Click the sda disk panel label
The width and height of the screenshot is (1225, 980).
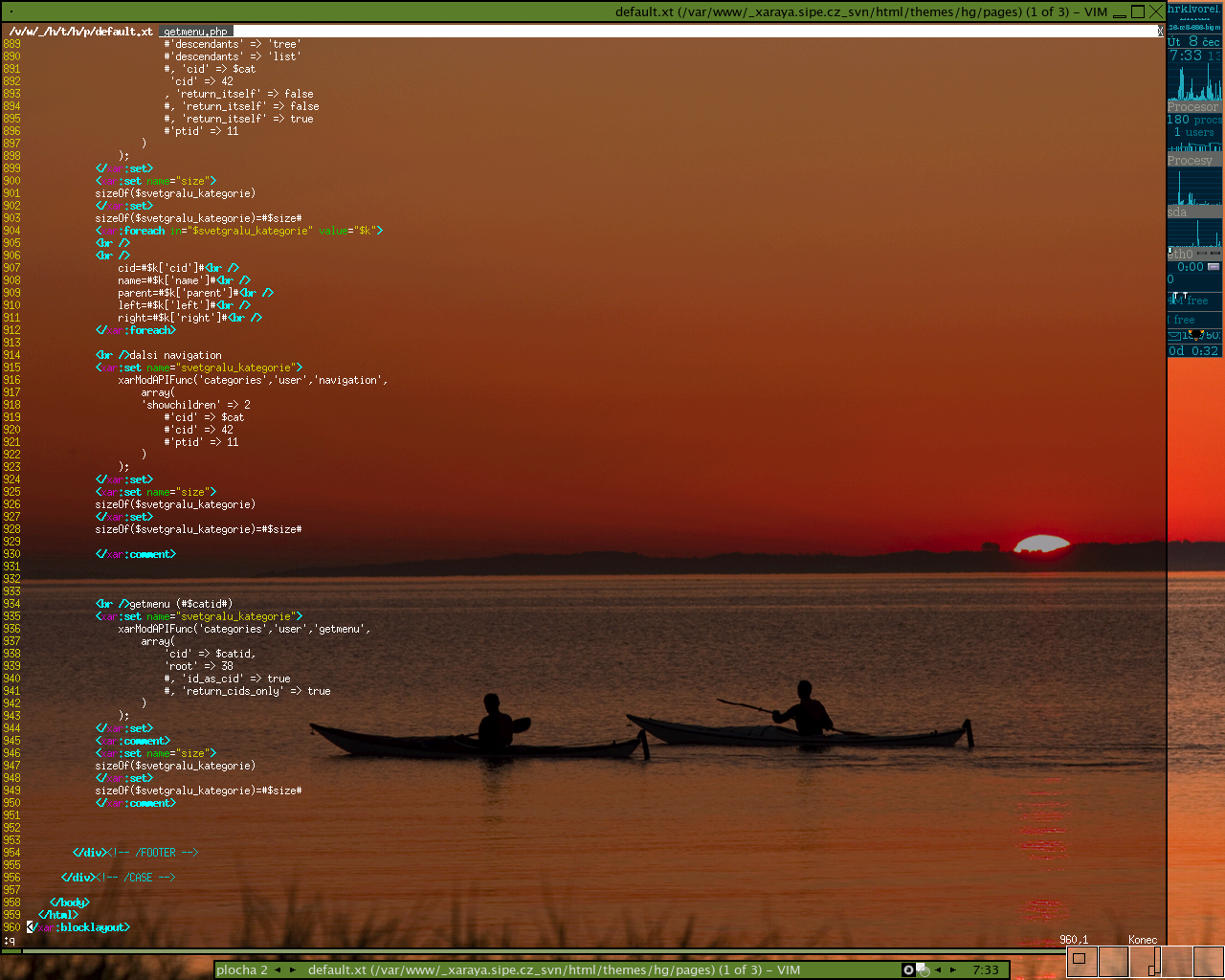click(1178, 212)
